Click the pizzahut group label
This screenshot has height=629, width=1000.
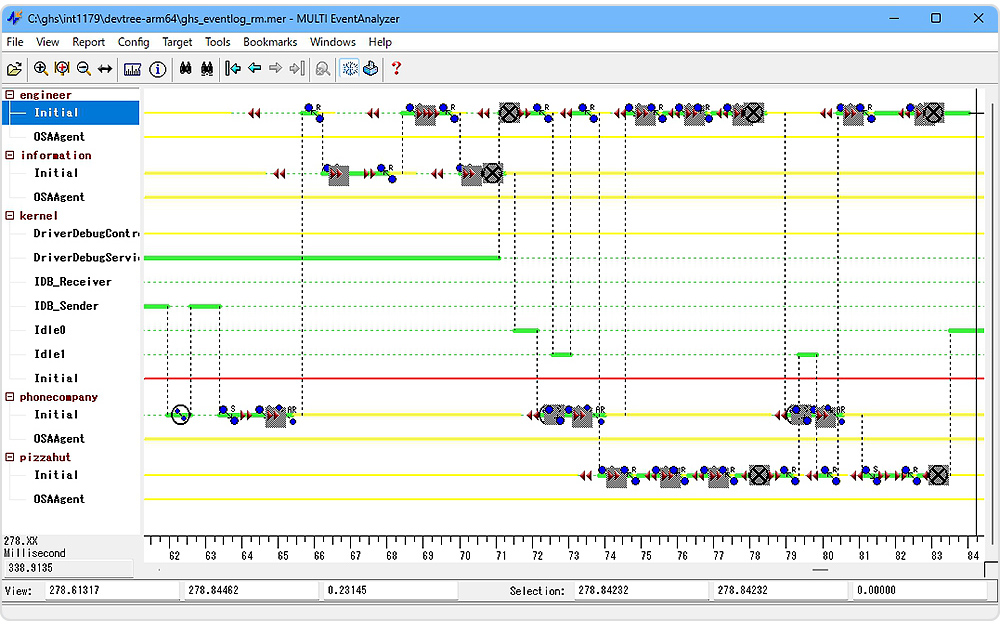pos(45,457)
